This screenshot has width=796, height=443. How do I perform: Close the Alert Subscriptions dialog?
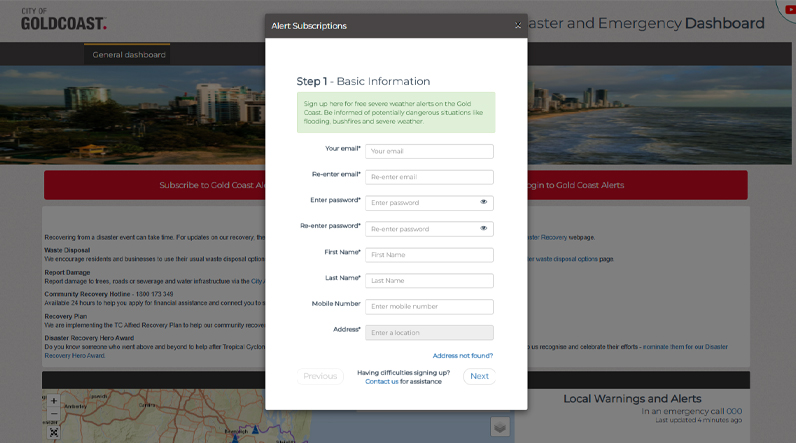pos(517,26)
